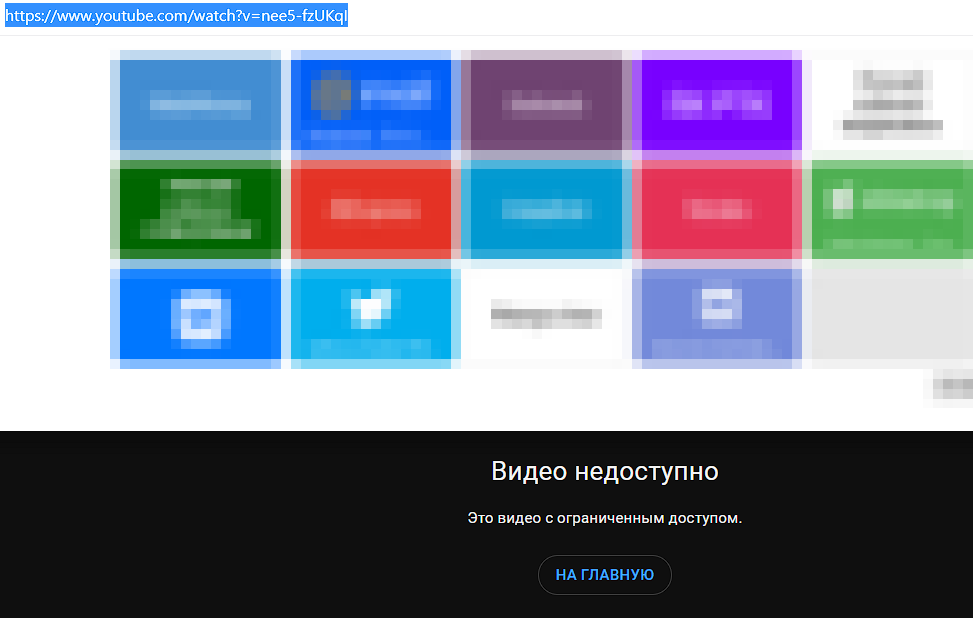The width and height of the screenshot is (973, 618).
Task: Select the green tile with the small white logo
Action: pyautogui.click(x=890, y=210)
